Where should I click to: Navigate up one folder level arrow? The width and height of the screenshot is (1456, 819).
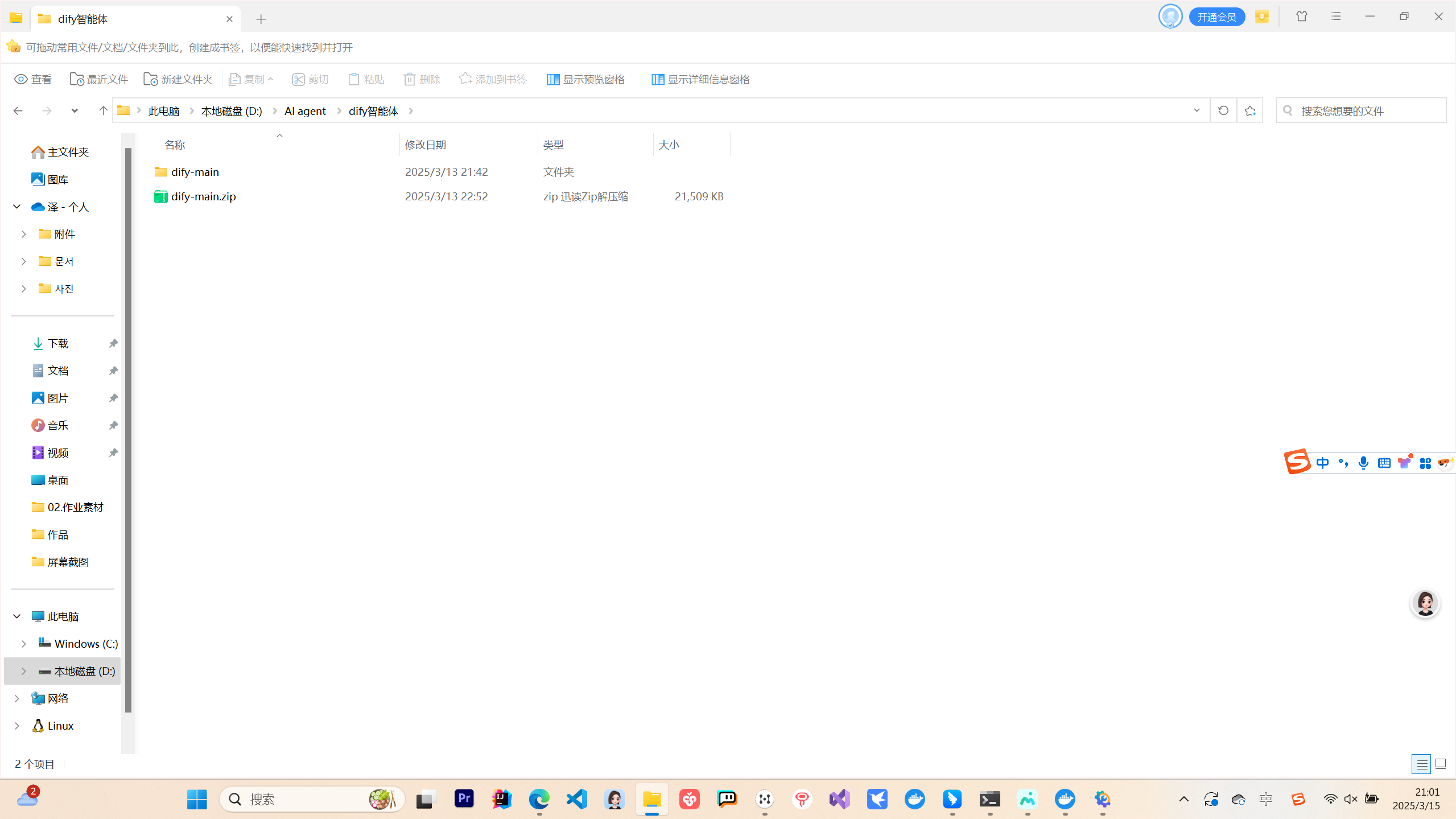click(x=103, y=110)
